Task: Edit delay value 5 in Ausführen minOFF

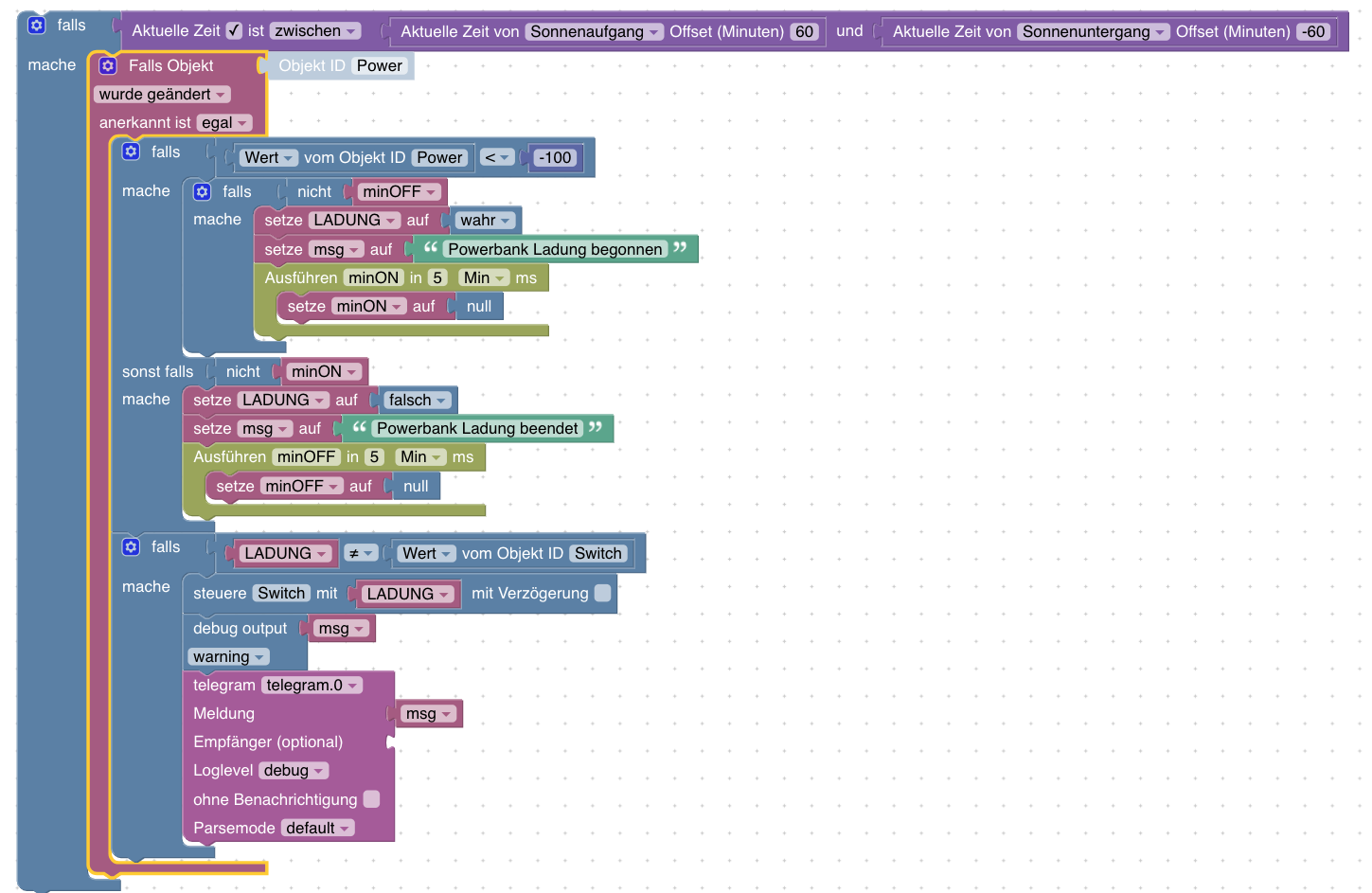Action: pos(374,456)
